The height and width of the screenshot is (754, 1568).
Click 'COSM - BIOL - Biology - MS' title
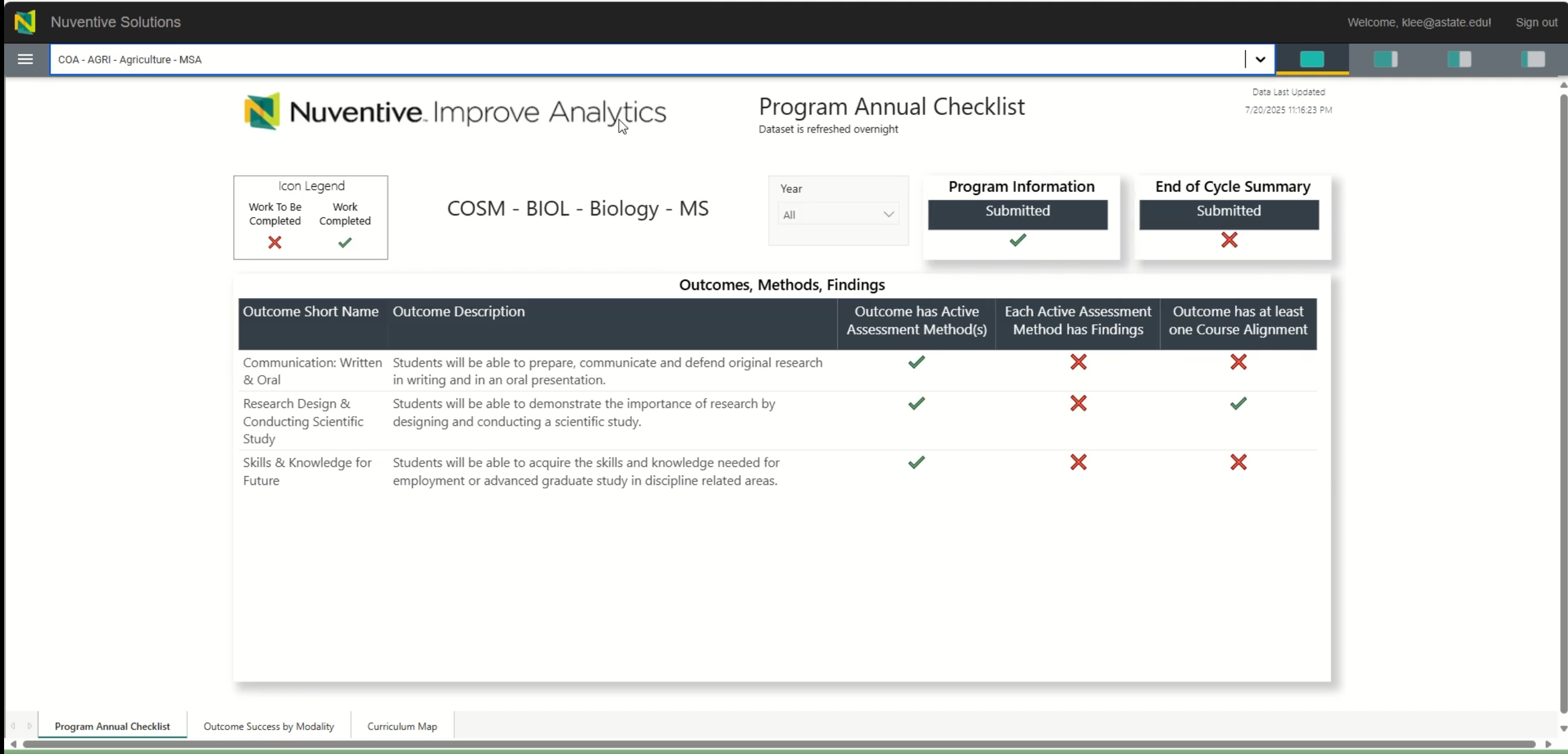pyautogui.click(x=578, y=208)
